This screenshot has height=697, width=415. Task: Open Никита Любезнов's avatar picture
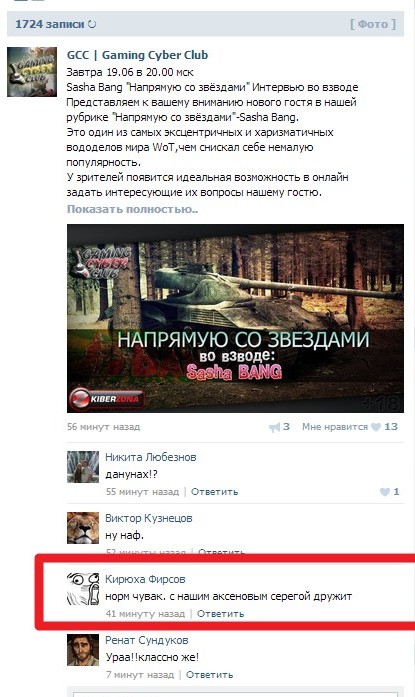click(x=83, y=467)
